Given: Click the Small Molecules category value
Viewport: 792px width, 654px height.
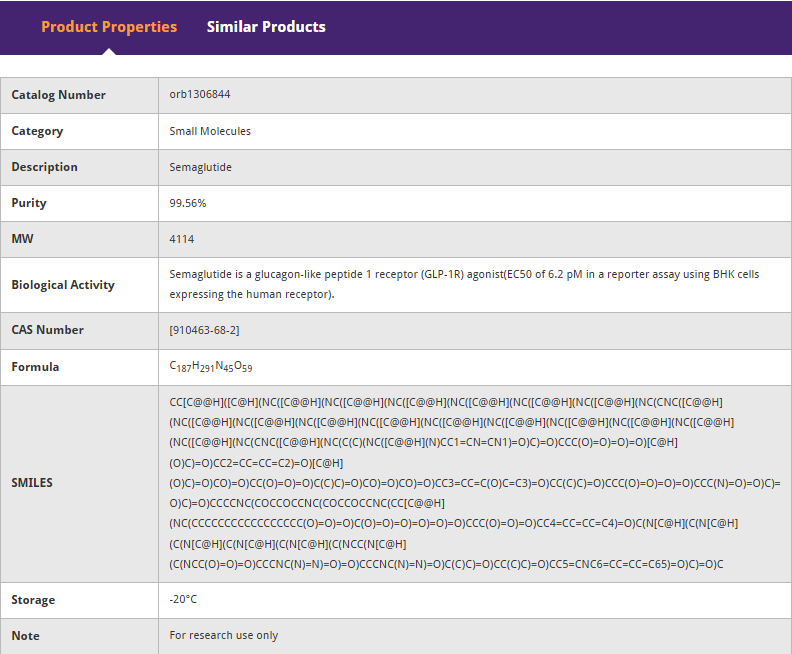Looking at the screenshot, I should click(210, 131).
